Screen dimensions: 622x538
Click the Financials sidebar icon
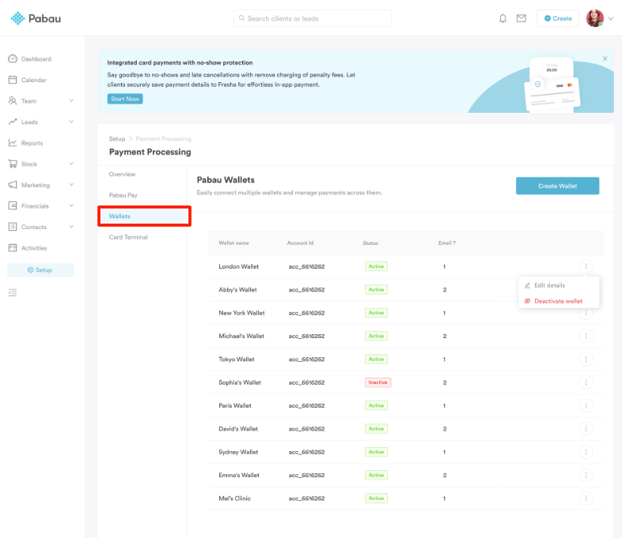(x=13, y=206)
